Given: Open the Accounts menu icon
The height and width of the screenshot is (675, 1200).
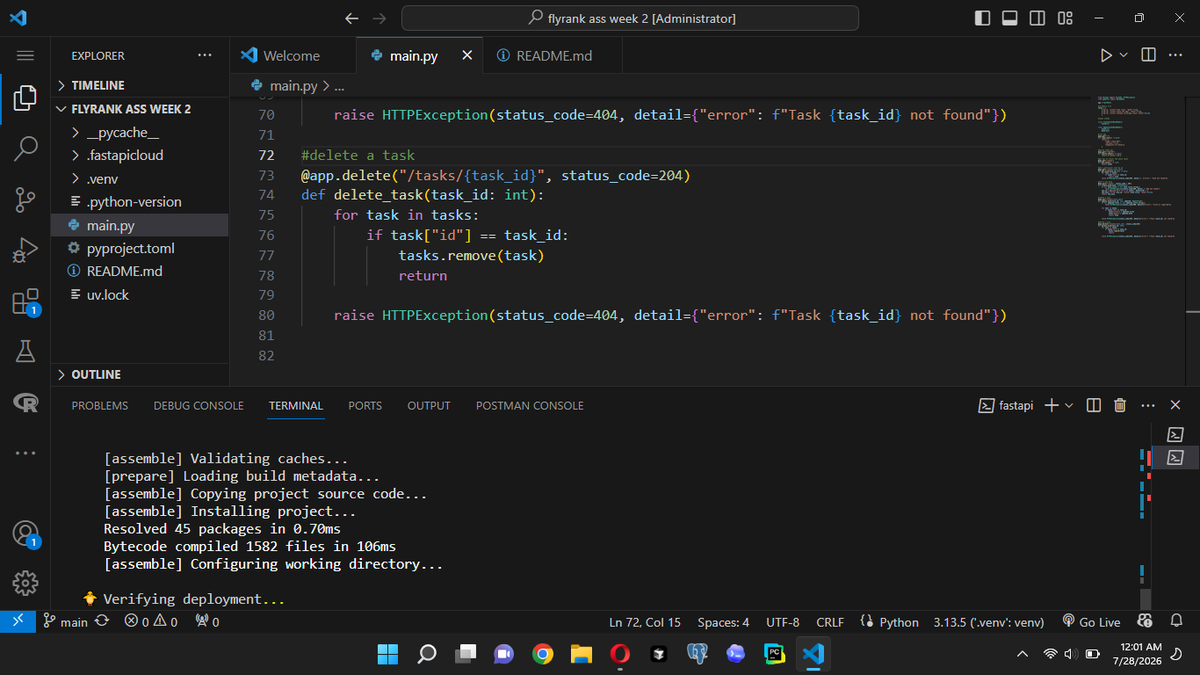Looking at the screenshot, I should [x=25, y=532].
